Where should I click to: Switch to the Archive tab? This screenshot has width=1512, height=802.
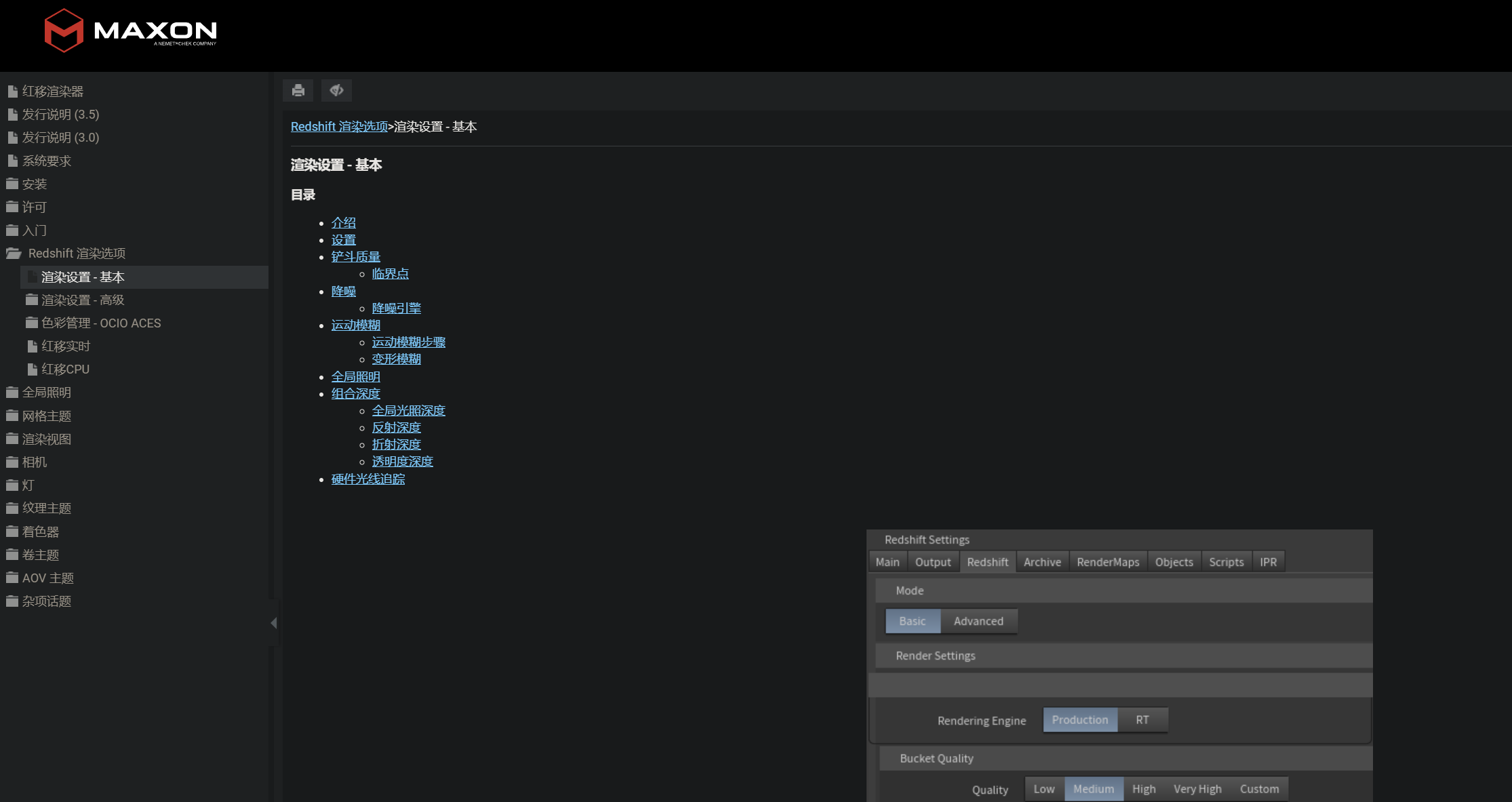pyautogui.click(x=1043, y=562)
